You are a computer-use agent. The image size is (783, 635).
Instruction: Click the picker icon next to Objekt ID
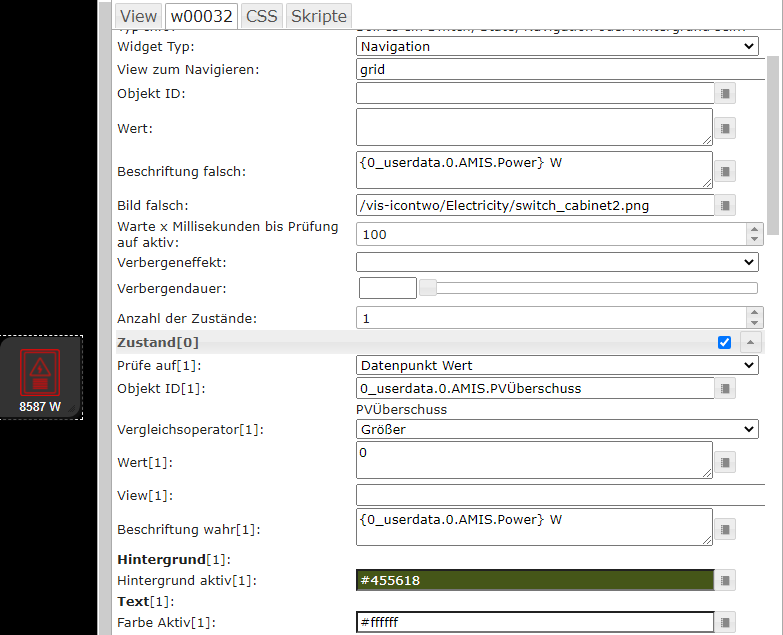(x=726, y=93)
